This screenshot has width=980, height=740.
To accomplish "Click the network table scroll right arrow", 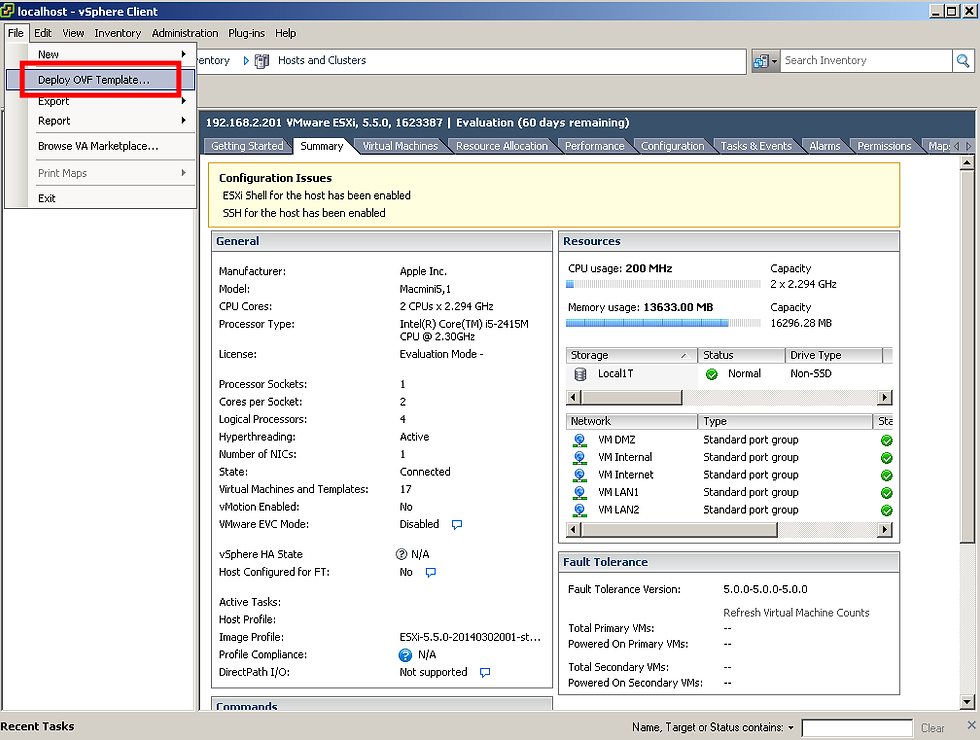I will 884,530.
